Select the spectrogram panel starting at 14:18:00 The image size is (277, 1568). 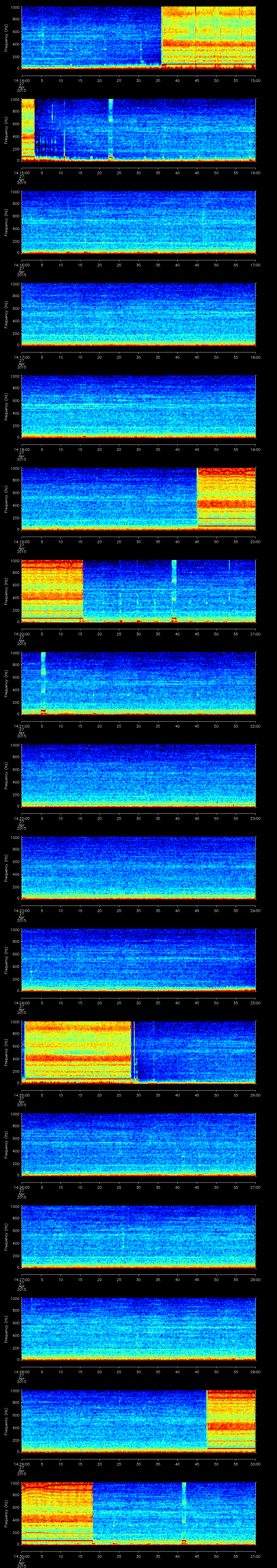click(x=139, y=407)
